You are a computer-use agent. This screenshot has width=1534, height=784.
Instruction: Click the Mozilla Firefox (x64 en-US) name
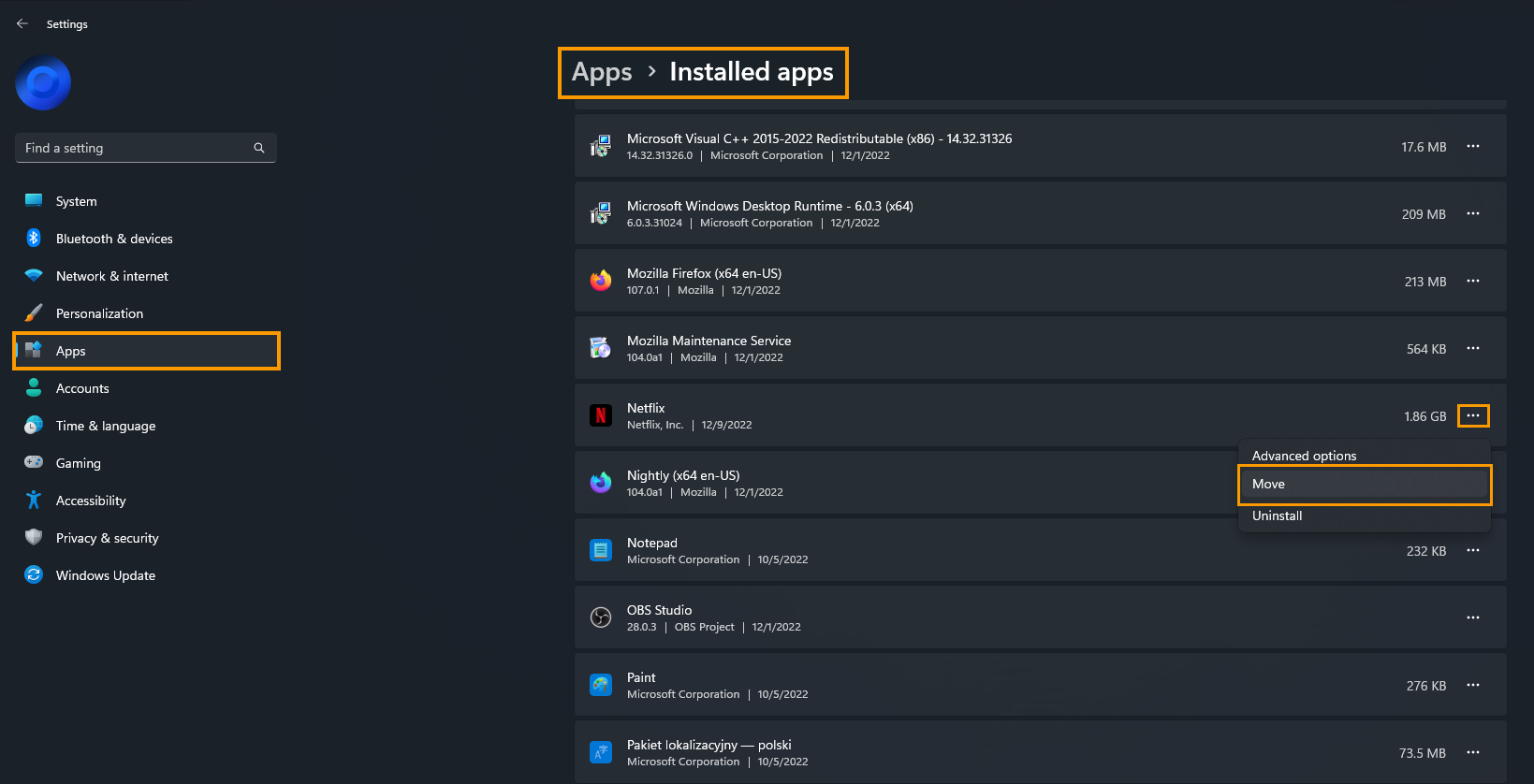(704, 273)
